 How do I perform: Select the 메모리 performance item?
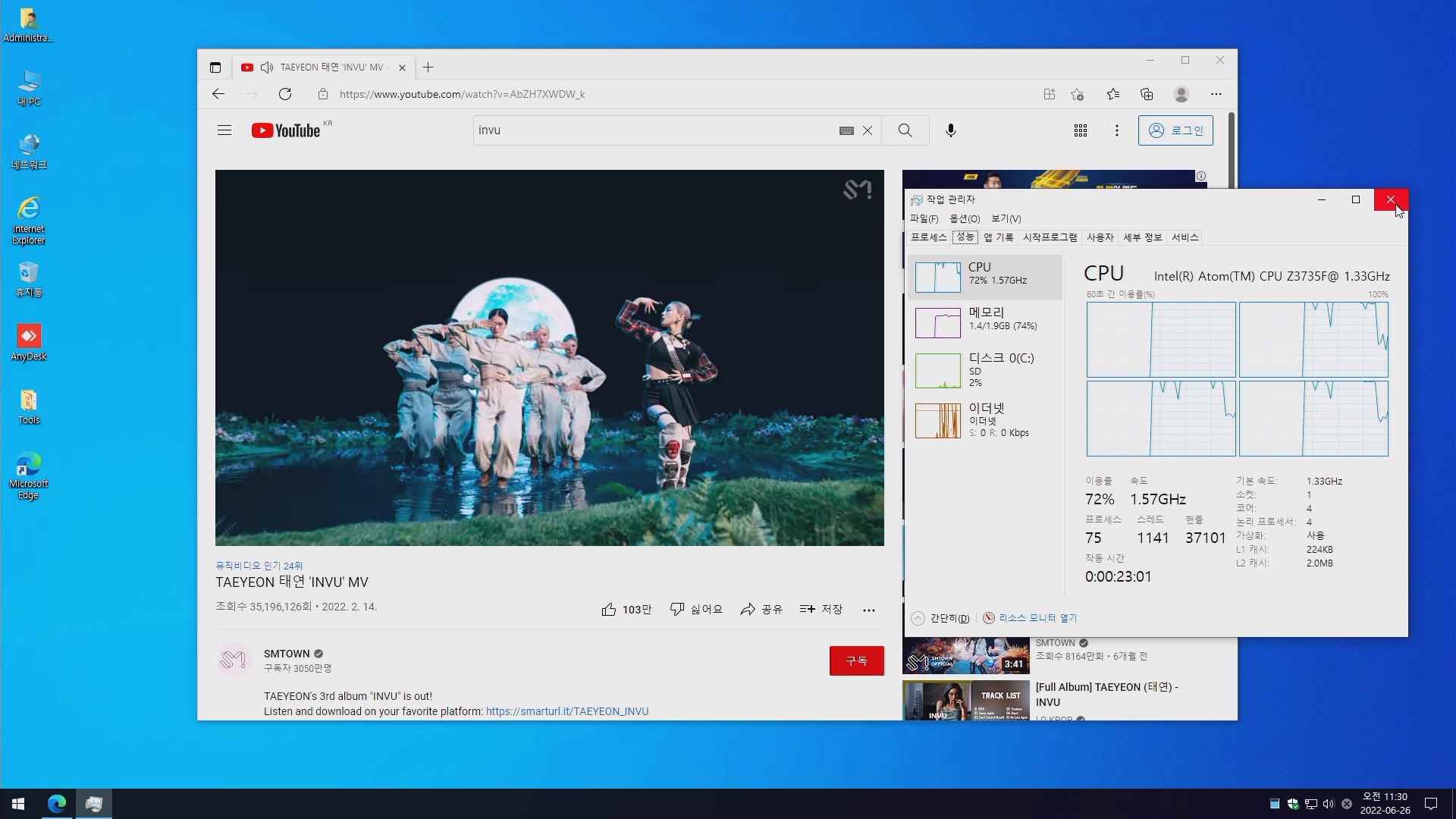click(985, 322)
